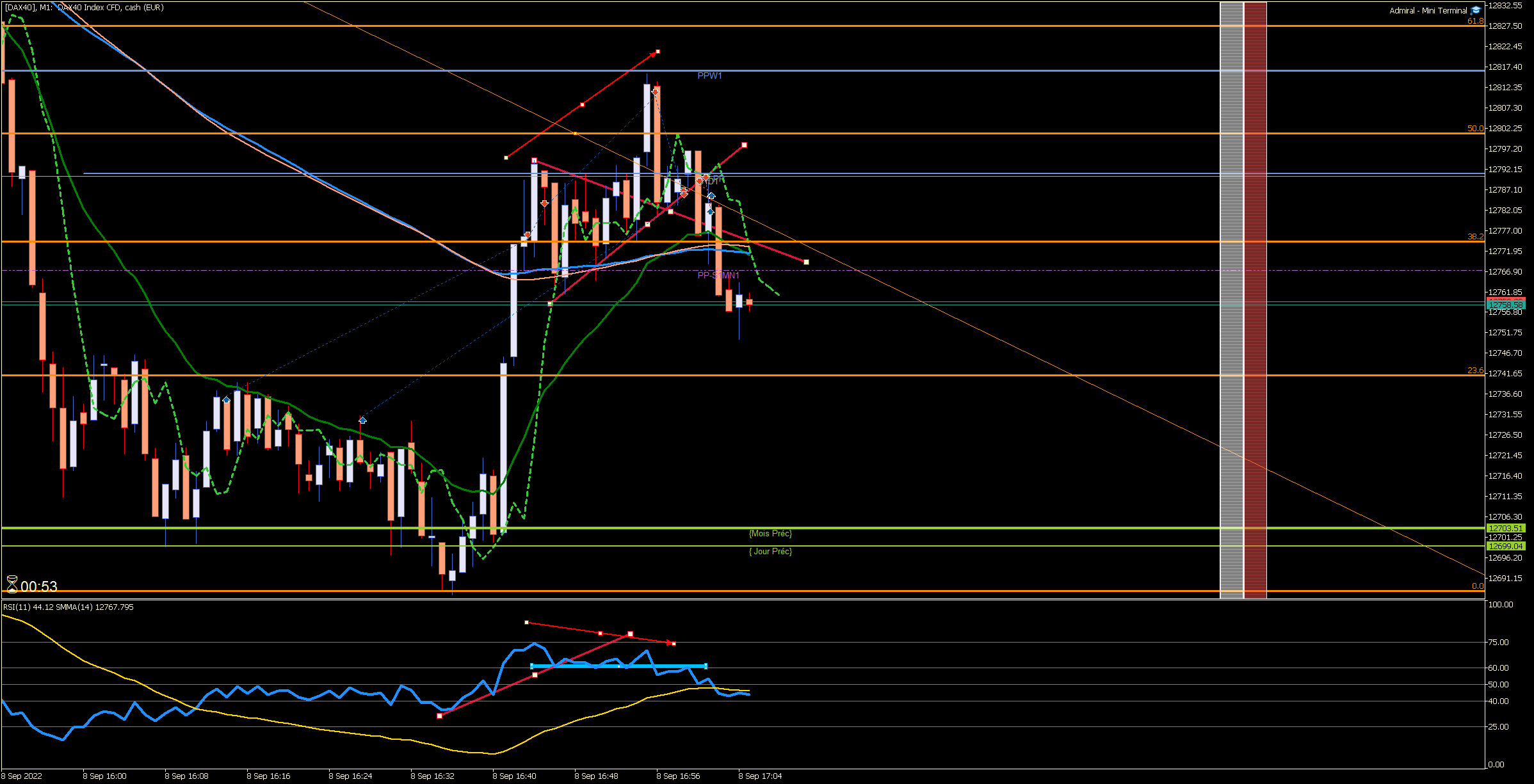Select the {Mois Préc} level label
Image resolution: width=1534 pixels, height=784 pixels.
(770, 533)
